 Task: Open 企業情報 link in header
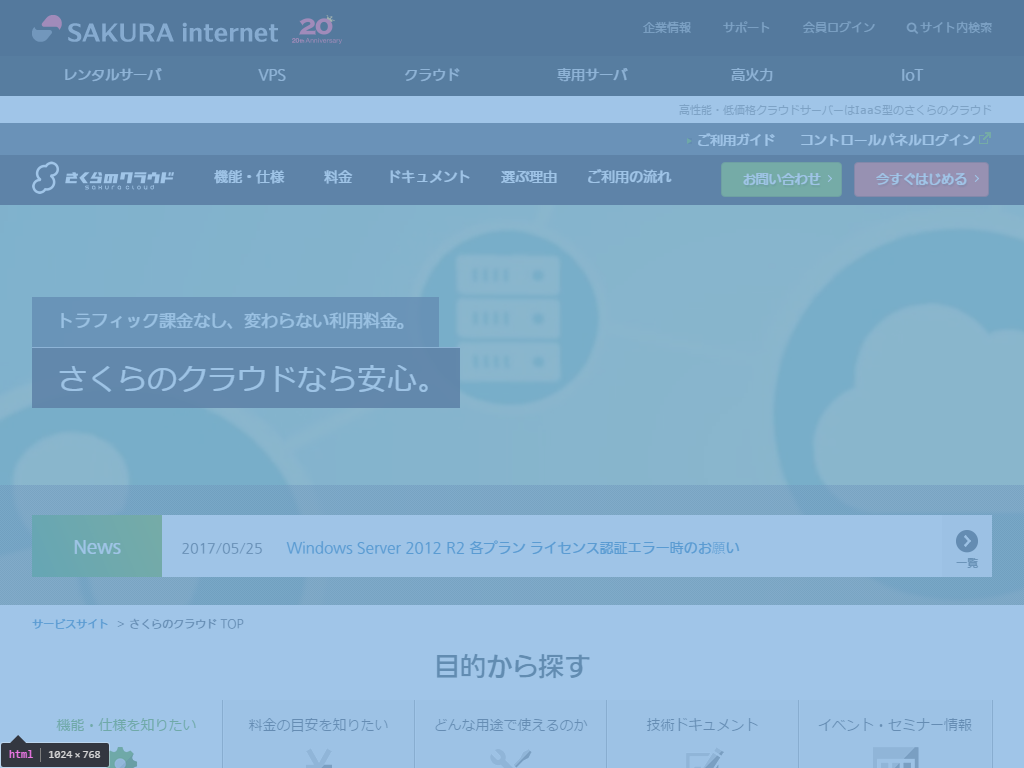pyautogui.click(x=667, y=27)
